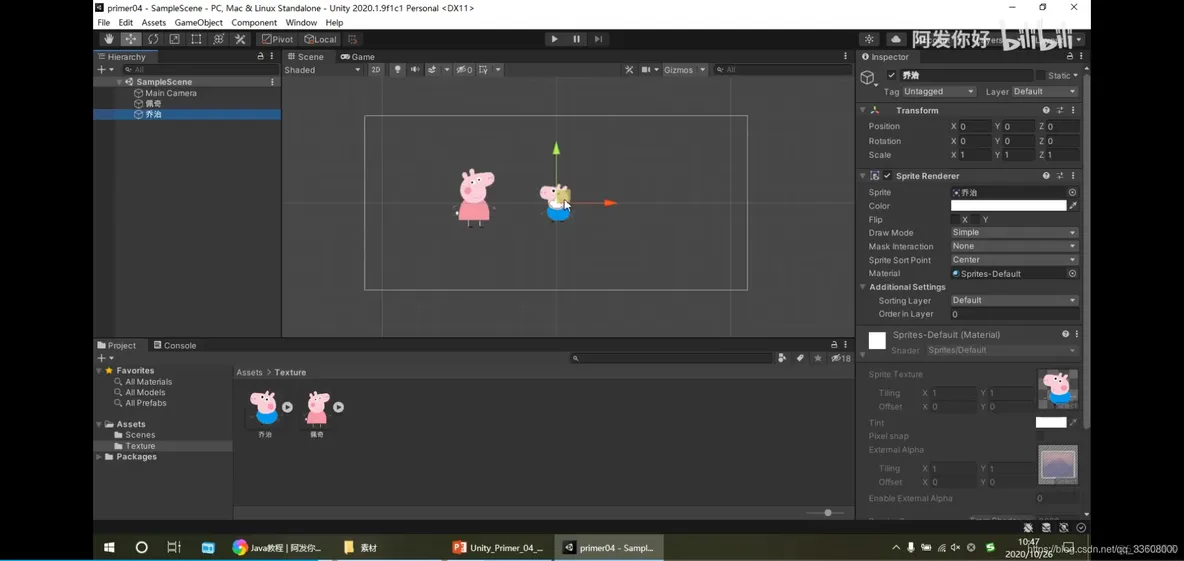
Task: Click Sprite Renderer Color swatch
Action: pyautogui.click(x=1008, y=205)
